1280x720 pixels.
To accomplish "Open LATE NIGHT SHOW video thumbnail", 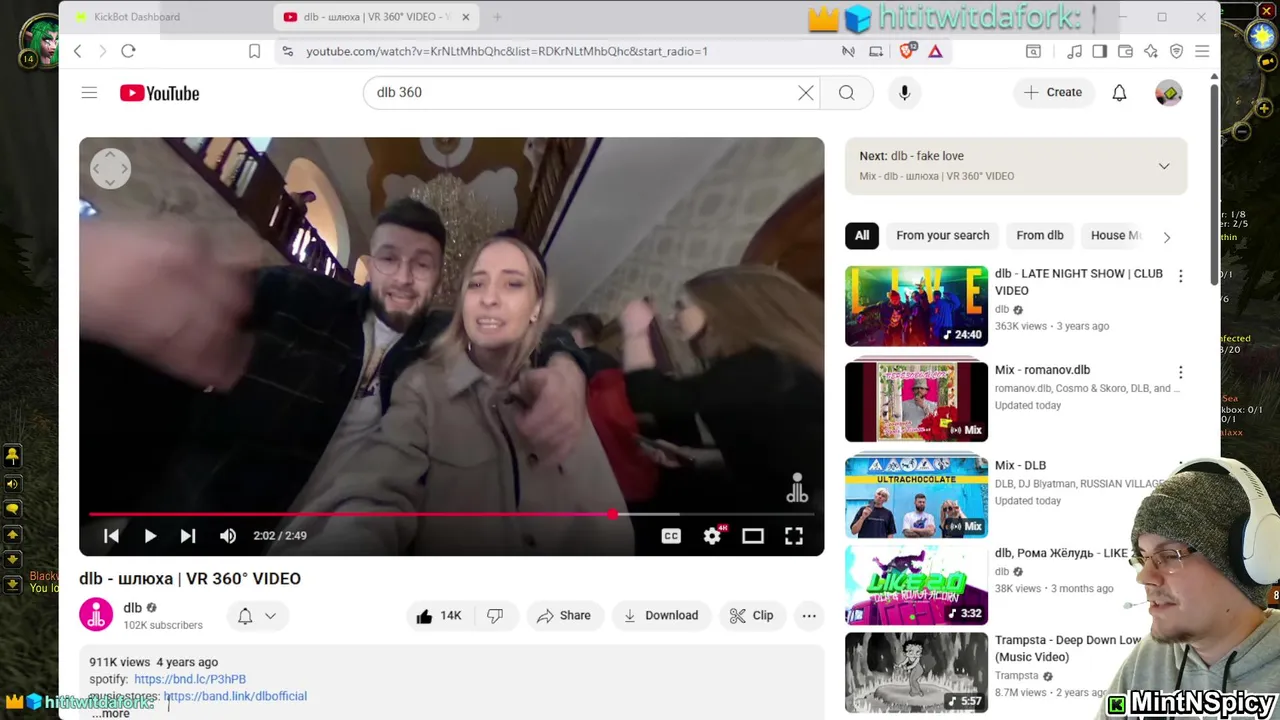I will click(x=916, y=306).
